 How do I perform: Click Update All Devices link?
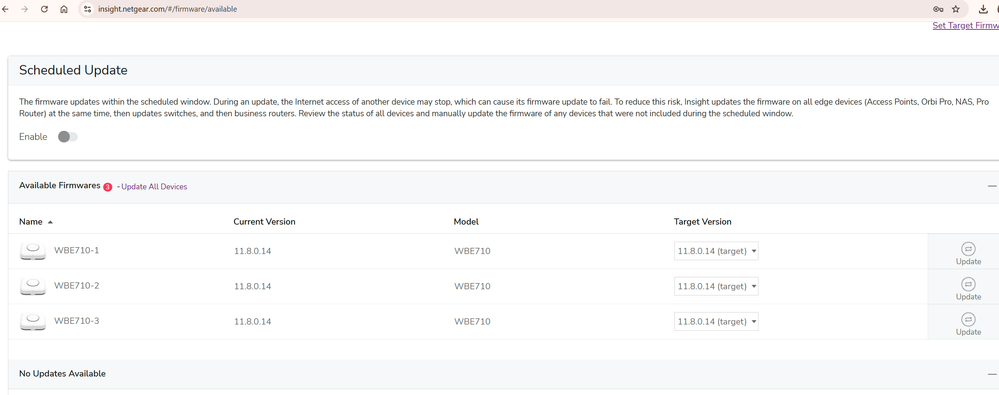tap(154, 187)
